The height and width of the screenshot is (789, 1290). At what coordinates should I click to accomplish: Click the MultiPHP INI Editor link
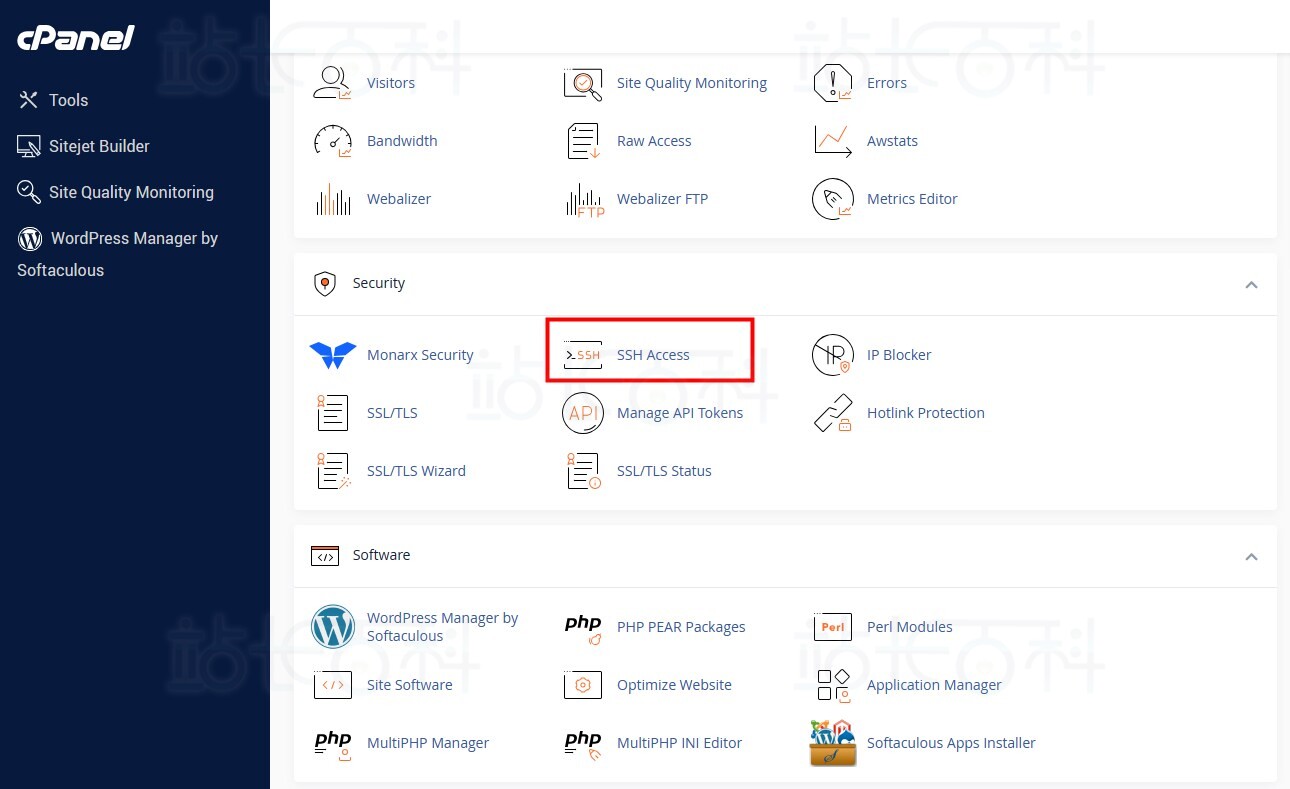pos(680,743)
